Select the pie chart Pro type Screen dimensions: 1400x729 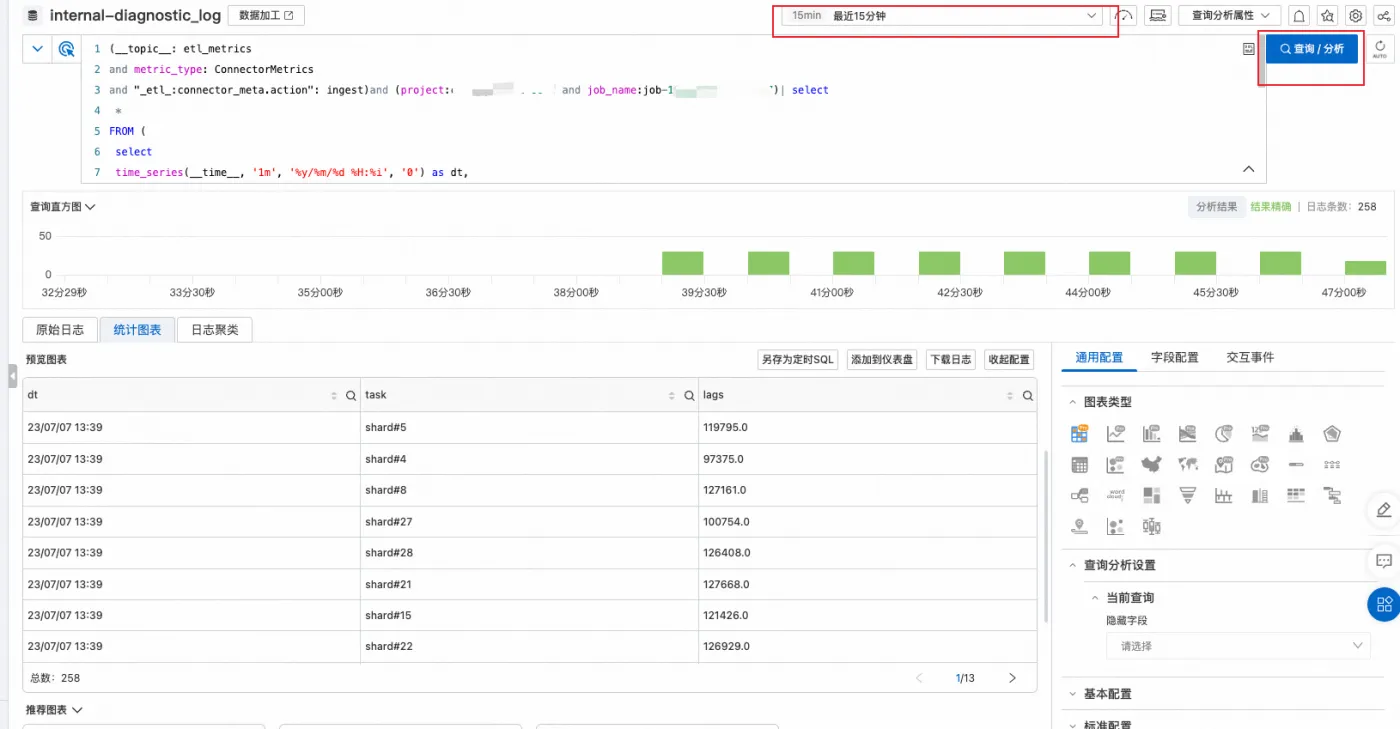coord(1224,434)
